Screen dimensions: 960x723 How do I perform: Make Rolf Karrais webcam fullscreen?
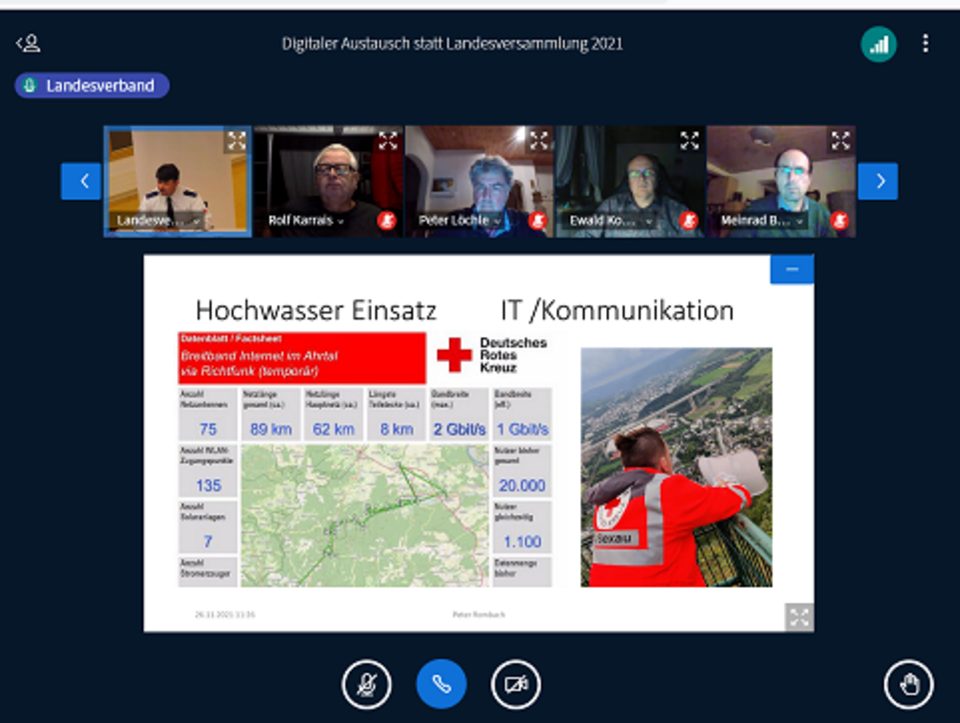pos(388,141)
